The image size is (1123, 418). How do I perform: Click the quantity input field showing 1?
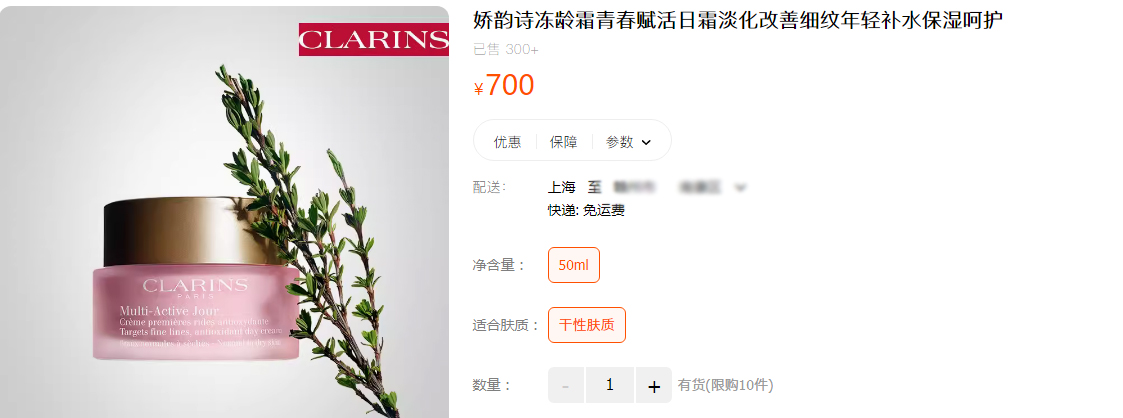coord(609,385)
